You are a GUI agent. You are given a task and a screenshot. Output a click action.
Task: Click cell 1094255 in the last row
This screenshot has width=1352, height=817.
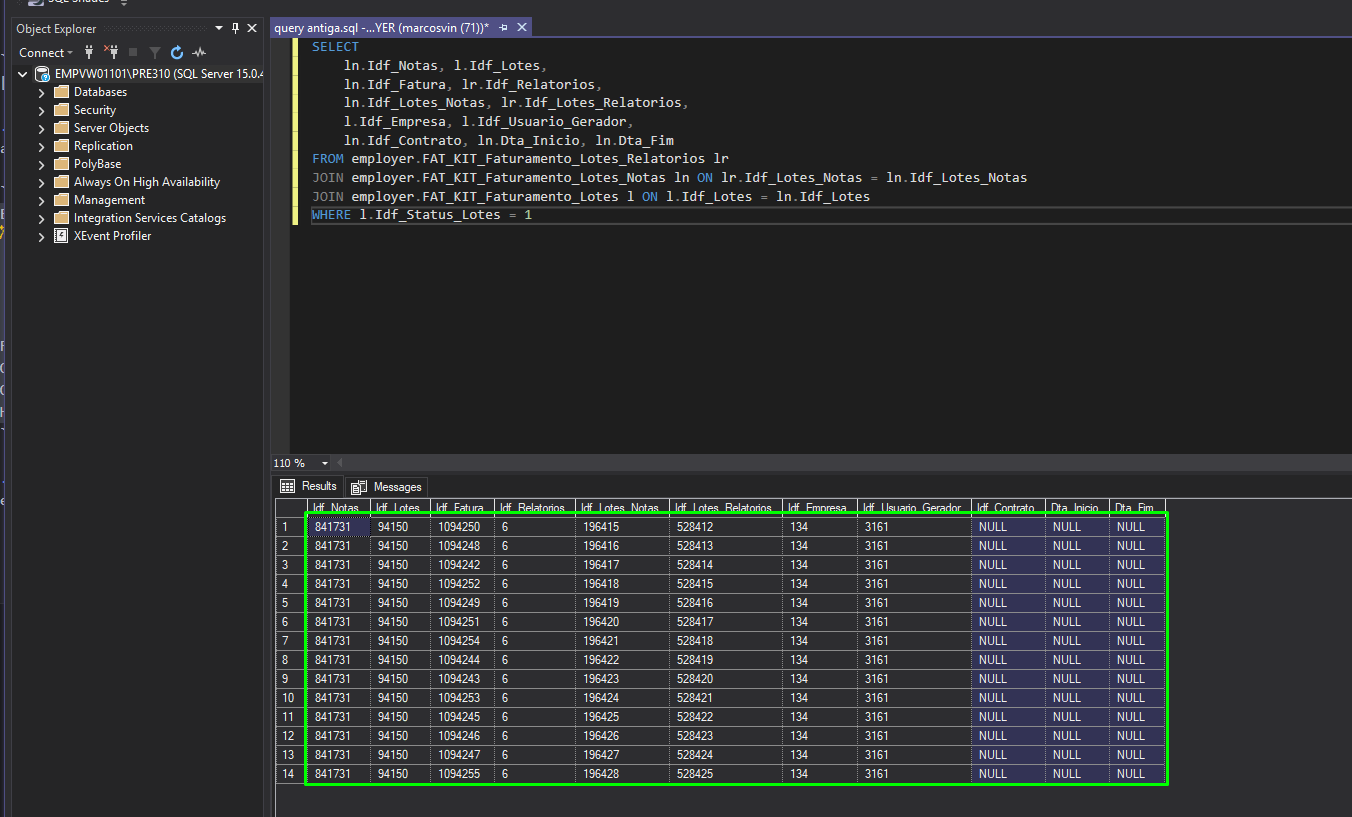pos(462,774)
